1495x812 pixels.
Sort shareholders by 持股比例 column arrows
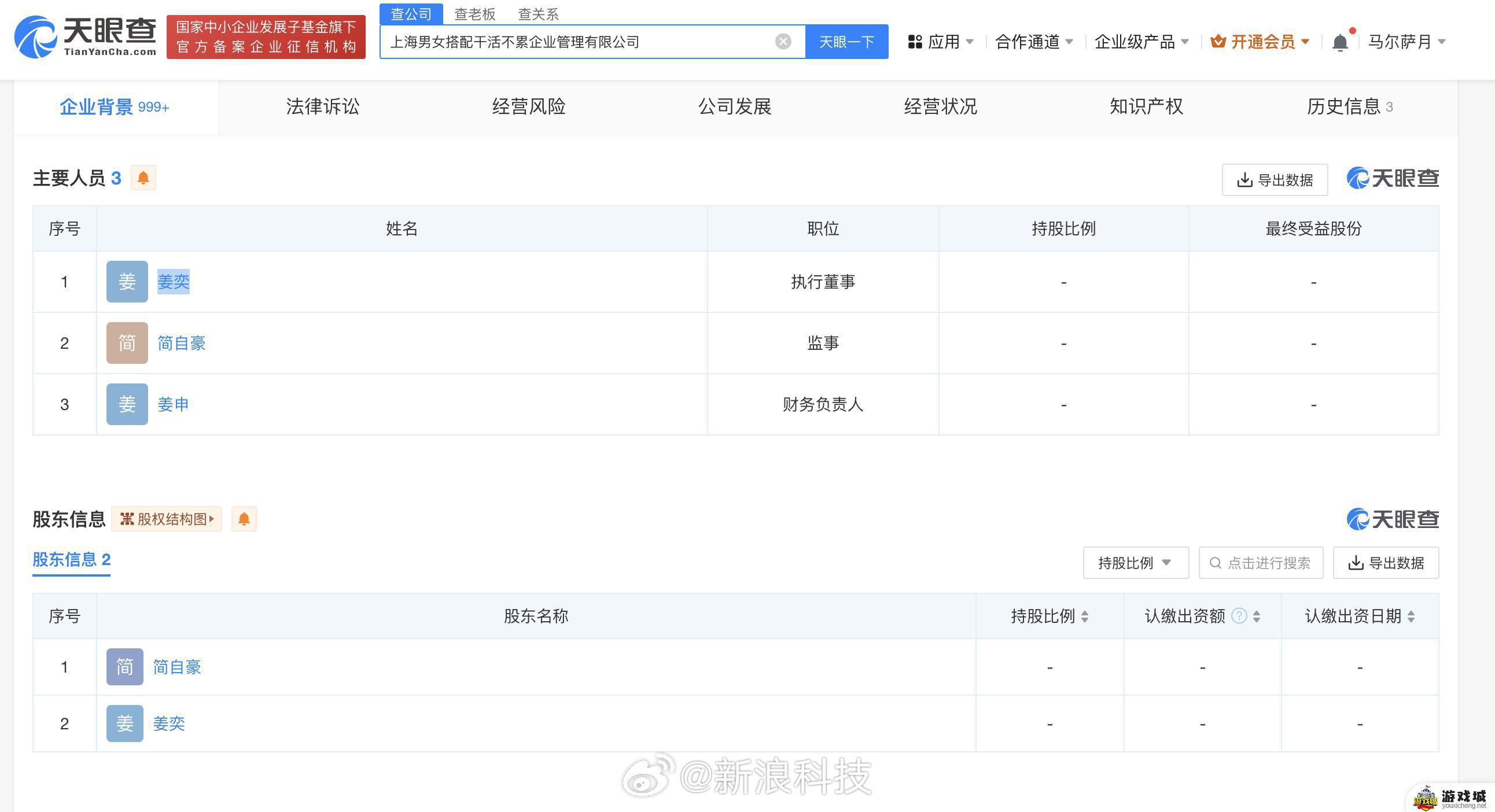[1085, 616]
